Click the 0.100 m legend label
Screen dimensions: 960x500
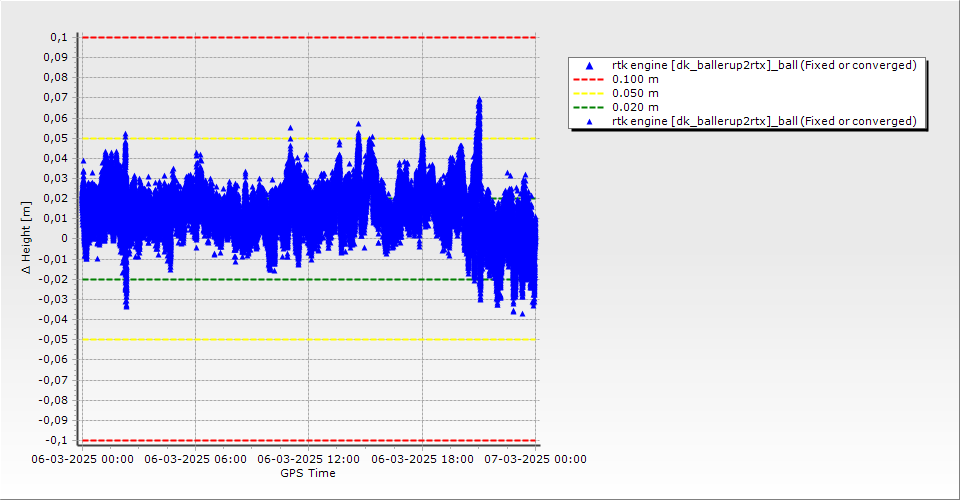pyautogui.click(x=635, y=79)
